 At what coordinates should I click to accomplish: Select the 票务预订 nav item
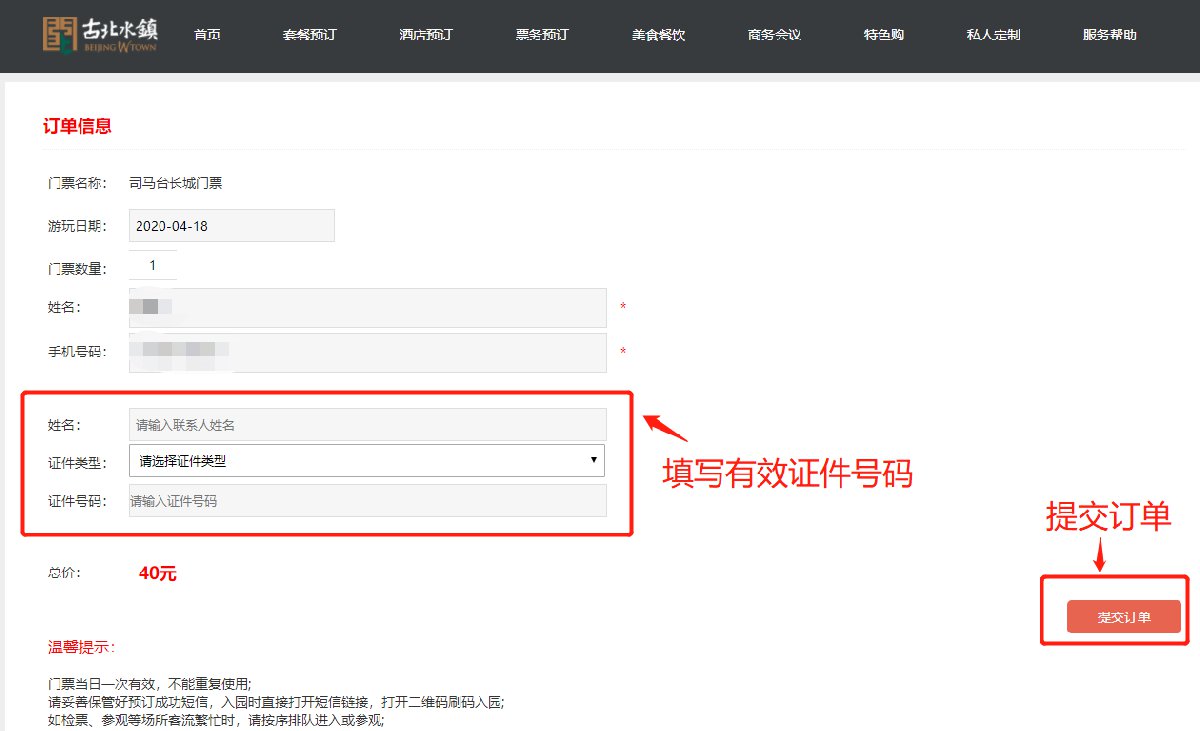(542, 34)
